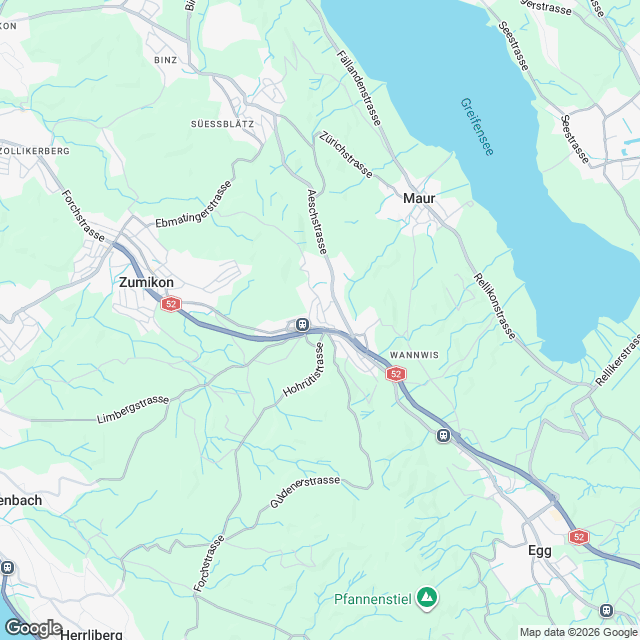
Task: Click the Greifensee lake label
Action: click(x=477, y=127)
